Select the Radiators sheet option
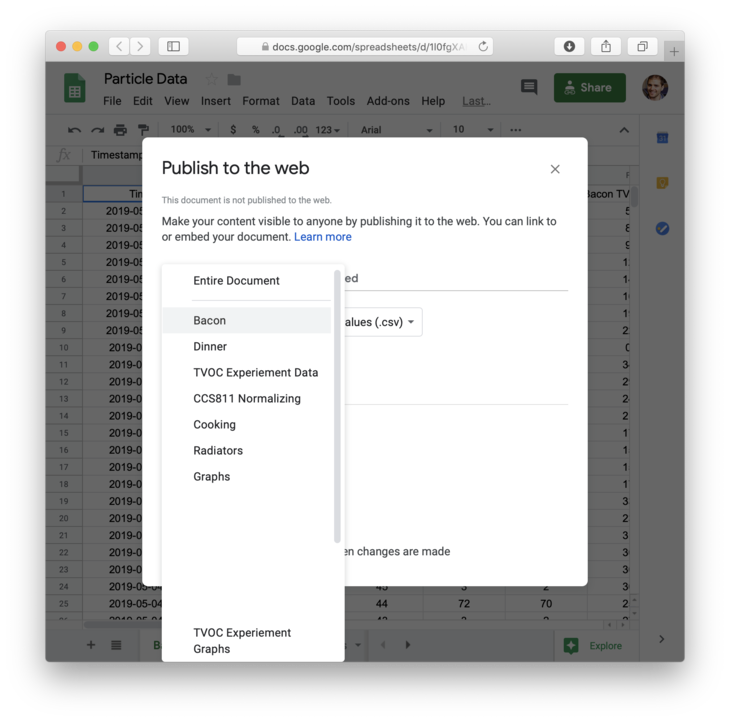This screenshot has height=722, width=730. pyautogui.click(x=218, y=451)
